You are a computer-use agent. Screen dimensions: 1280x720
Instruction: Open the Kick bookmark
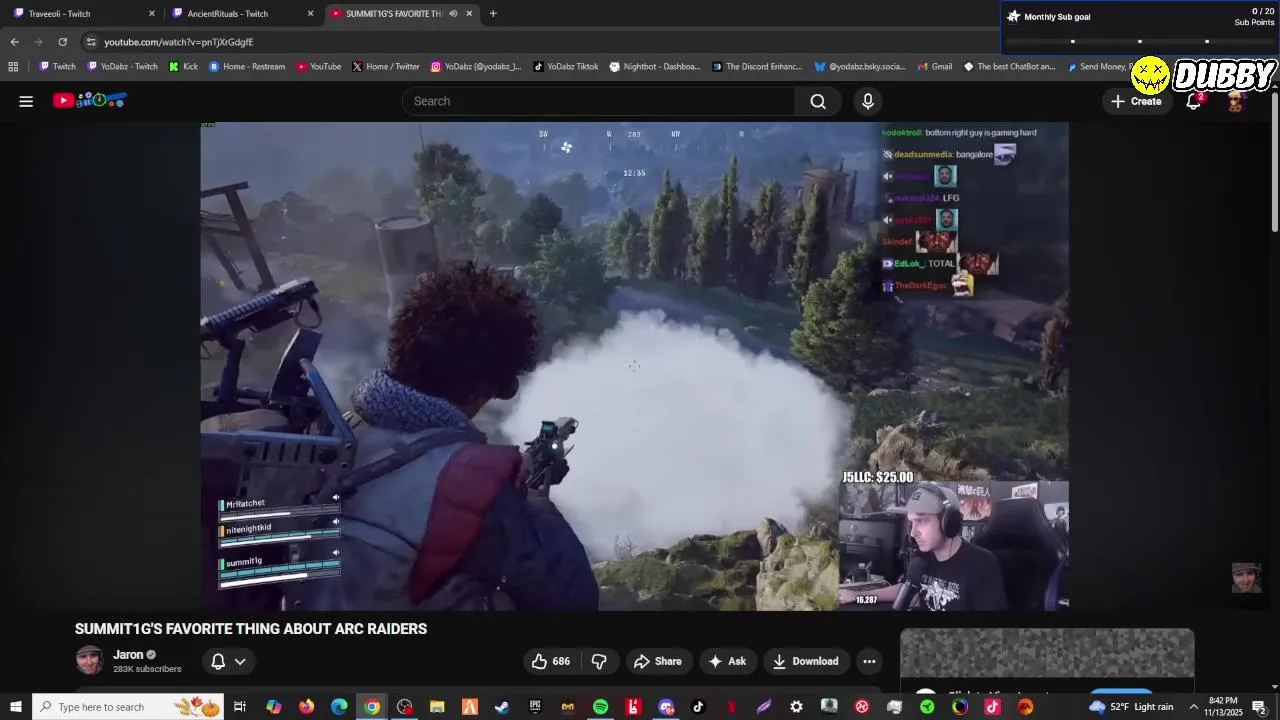point(183,67)
